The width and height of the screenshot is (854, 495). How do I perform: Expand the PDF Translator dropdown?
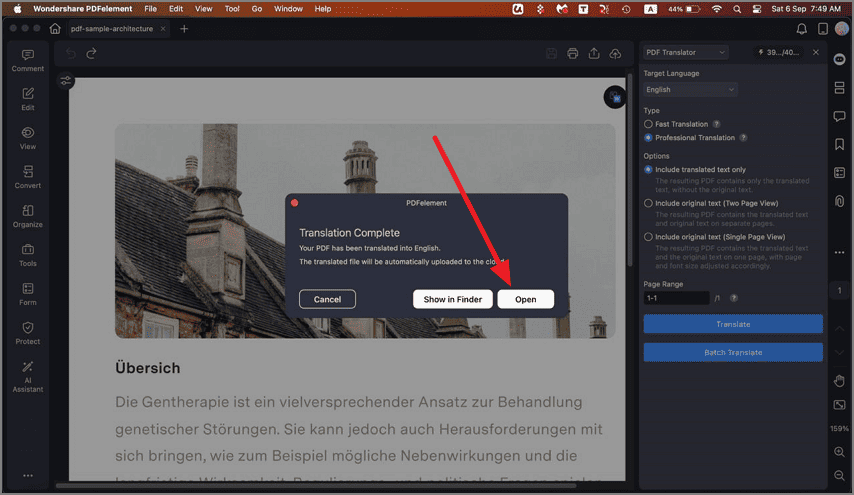click(686, 52)
